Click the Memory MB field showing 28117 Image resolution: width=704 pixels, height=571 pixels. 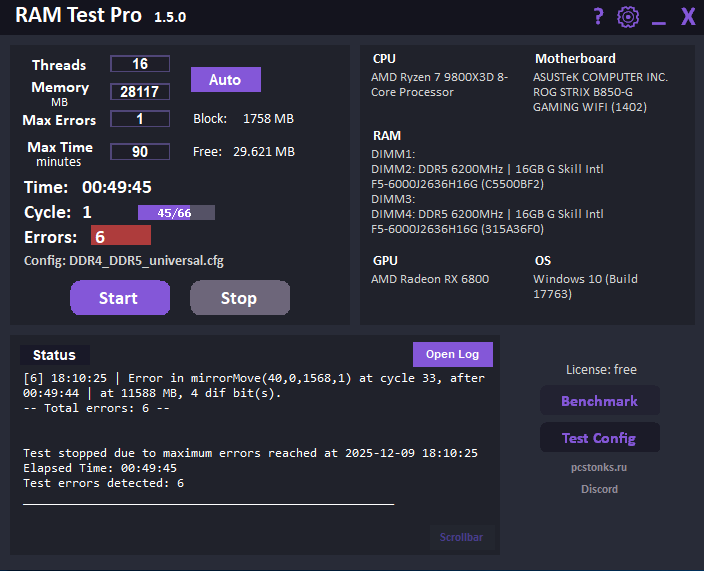[140, 92]
